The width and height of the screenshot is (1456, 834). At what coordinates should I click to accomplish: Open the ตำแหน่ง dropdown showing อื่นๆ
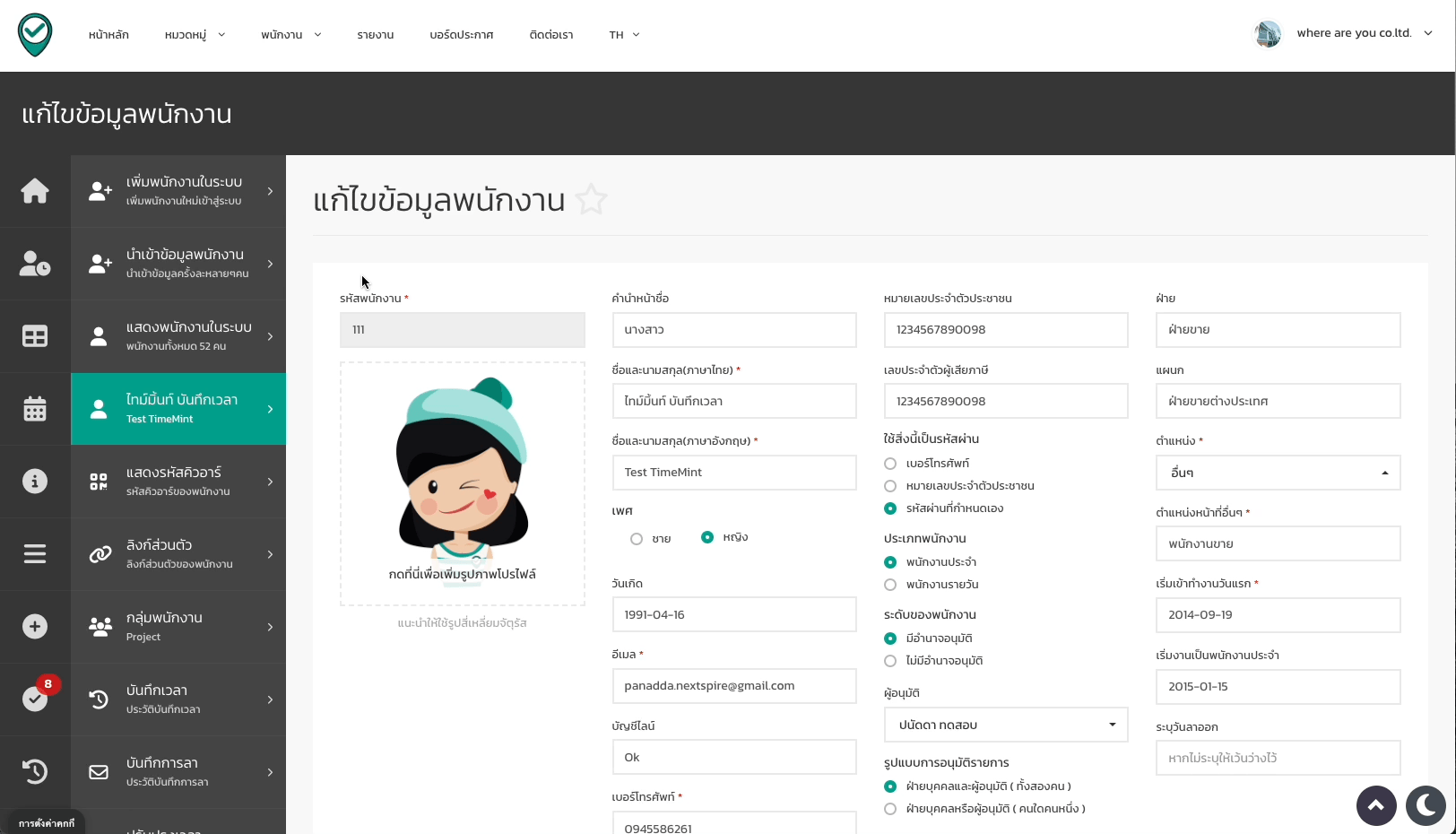click(1278, 473)
